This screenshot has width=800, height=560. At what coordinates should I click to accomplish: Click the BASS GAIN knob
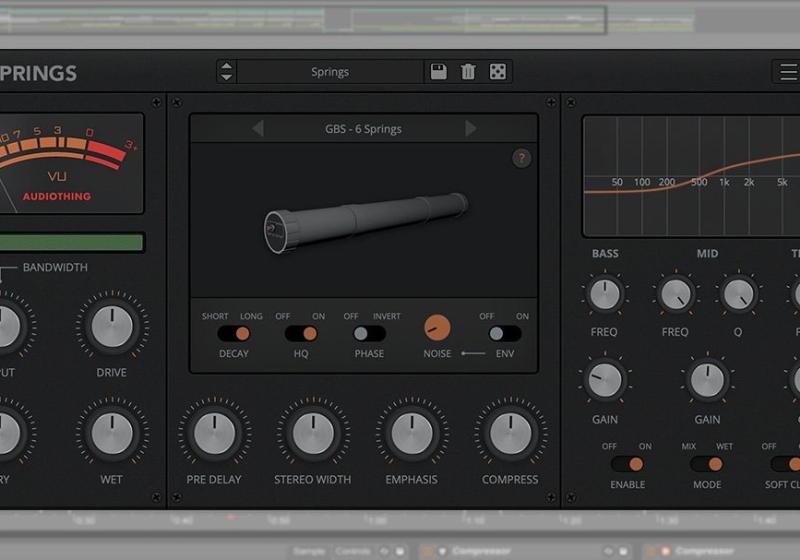coord(605,380)
